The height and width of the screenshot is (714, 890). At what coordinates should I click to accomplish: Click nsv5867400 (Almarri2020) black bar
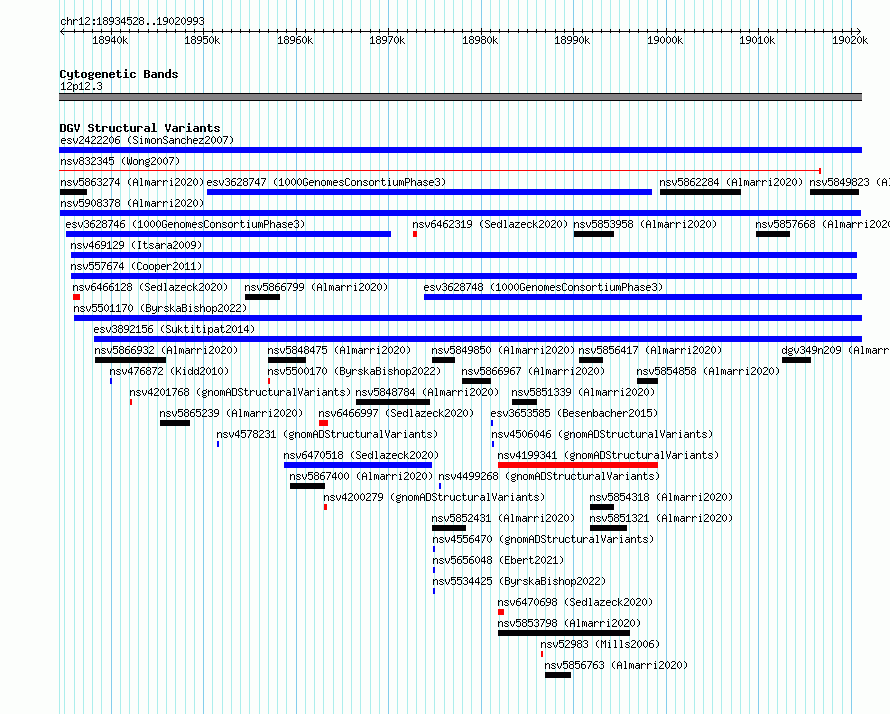click(x=308, y=486)
